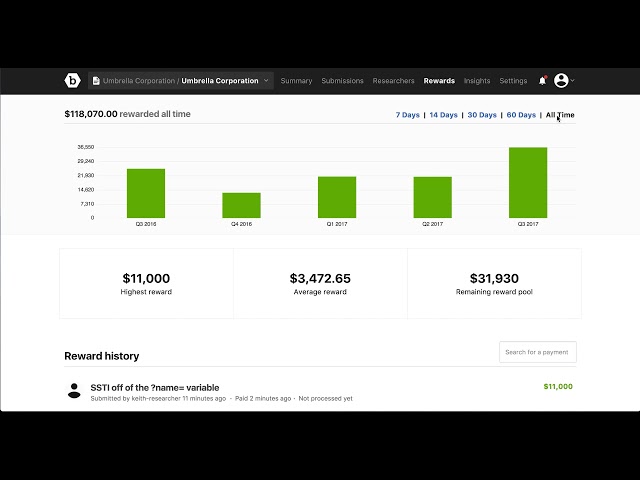Image resolution: width=640 pixels, height=480 pixels.
Task: Select the Rewards tab
Action: pos(439,81)
